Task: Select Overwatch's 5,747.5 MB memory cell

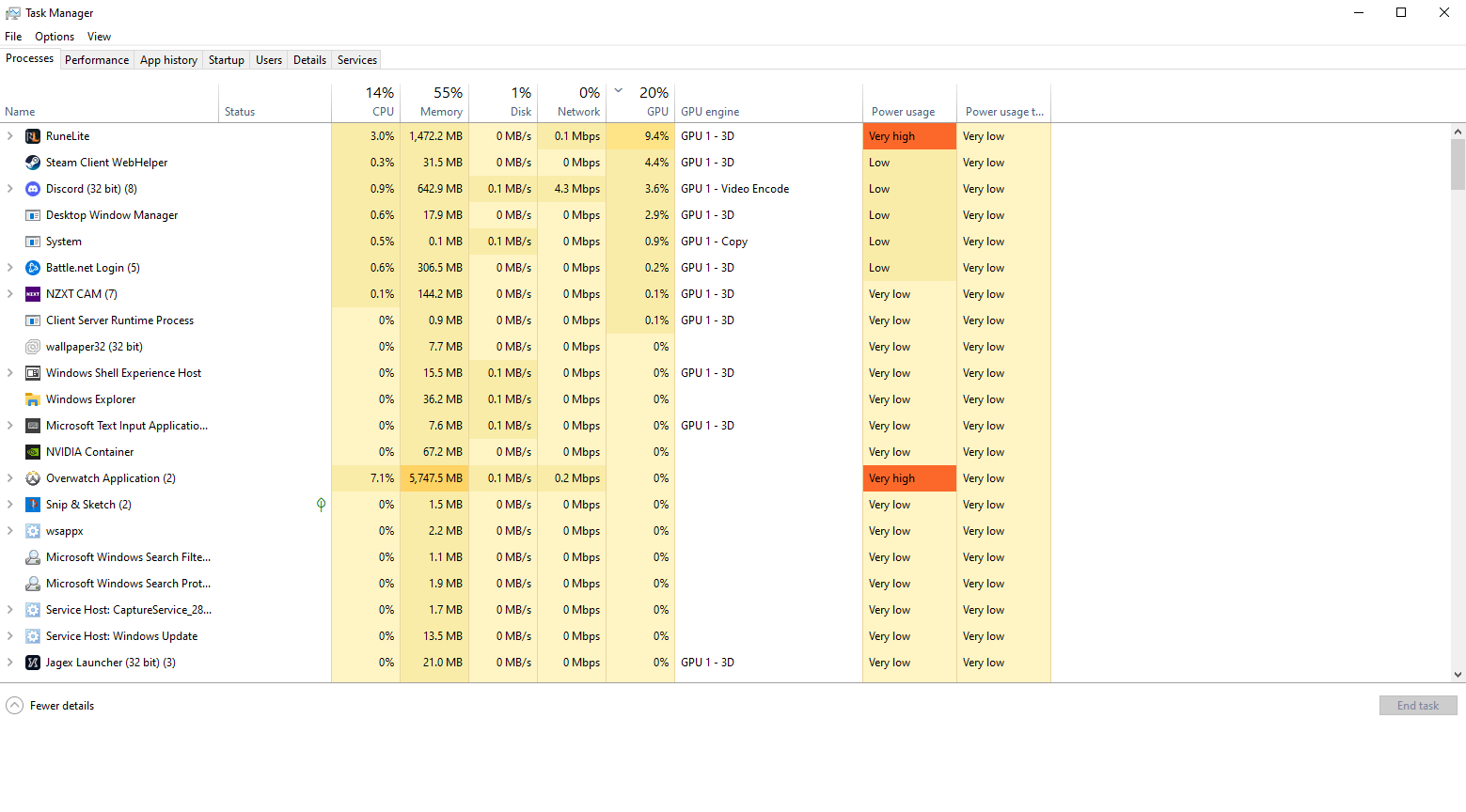Action: [434, 478]
